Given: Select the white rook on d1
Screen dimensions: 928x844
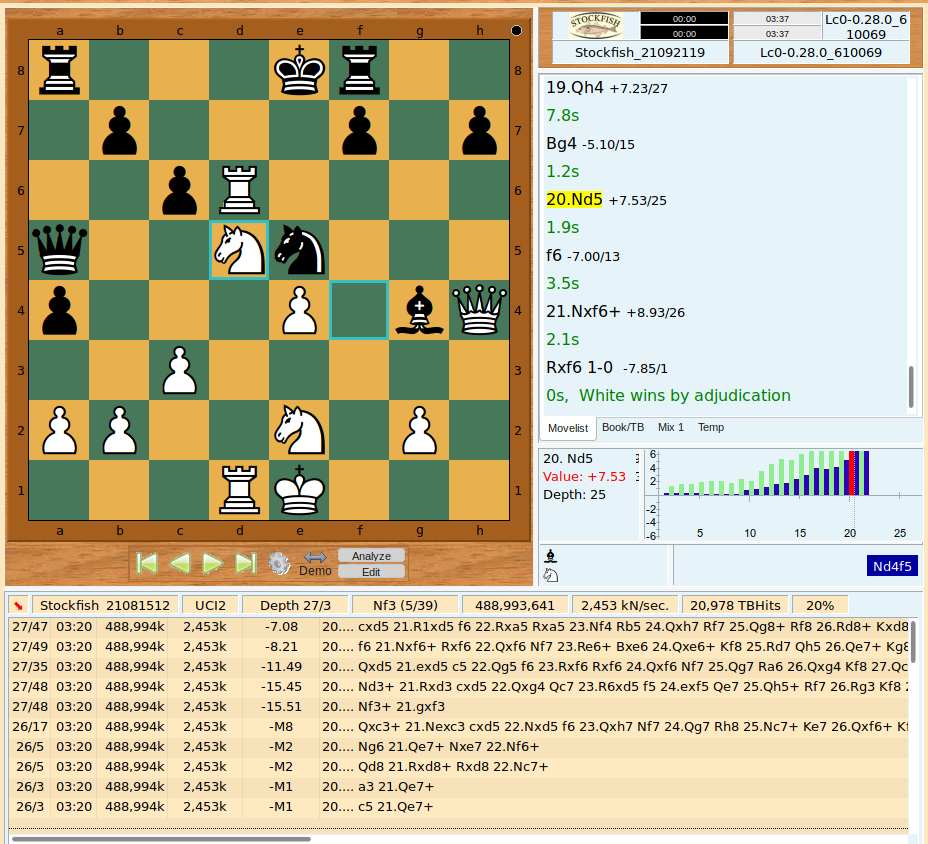Looking at the screenshot, I should [x=239, y=490].
